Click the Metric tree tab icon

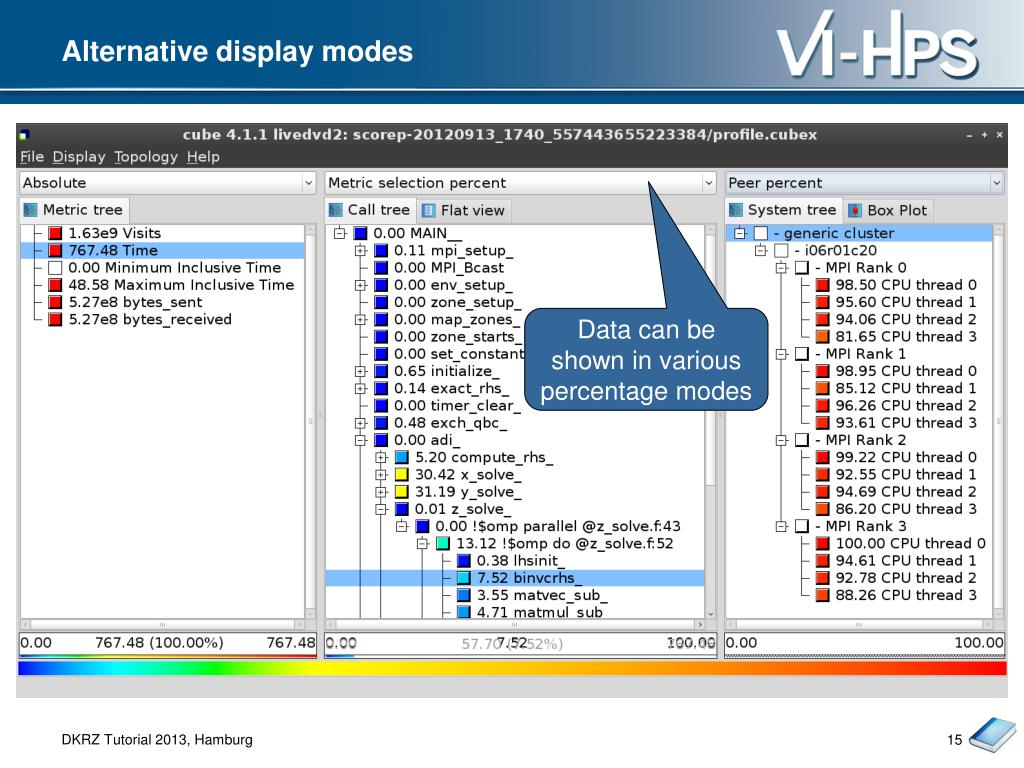tap(31, 210)
